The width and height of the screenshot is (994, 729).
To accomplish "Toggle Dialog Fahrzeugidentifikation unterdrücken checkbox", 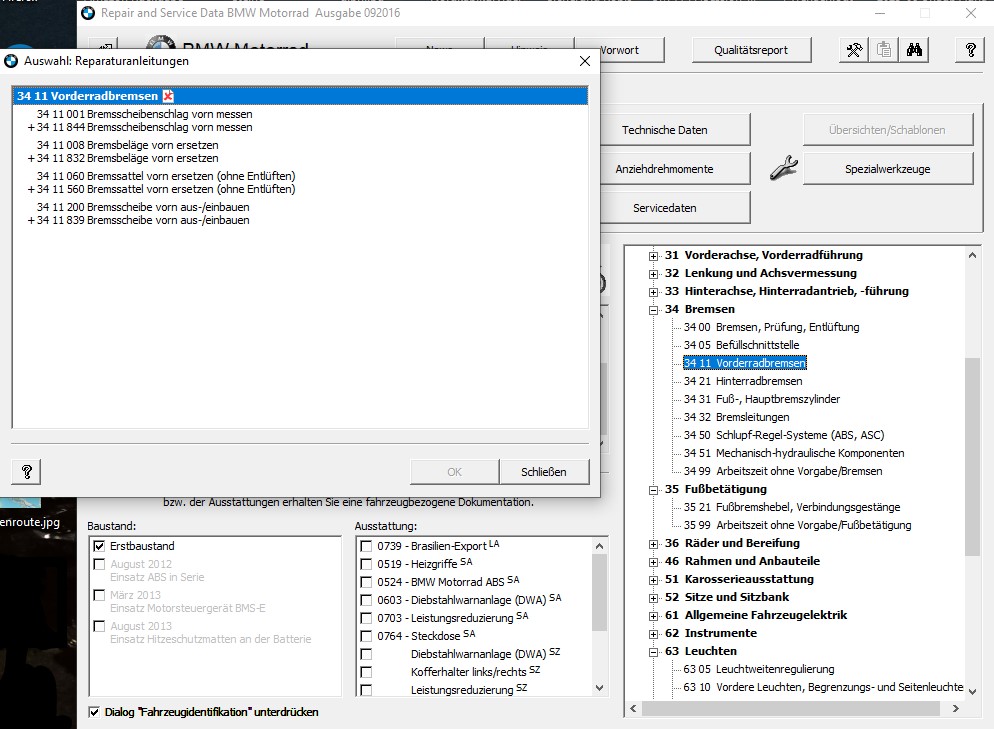I will coord(94,712).
